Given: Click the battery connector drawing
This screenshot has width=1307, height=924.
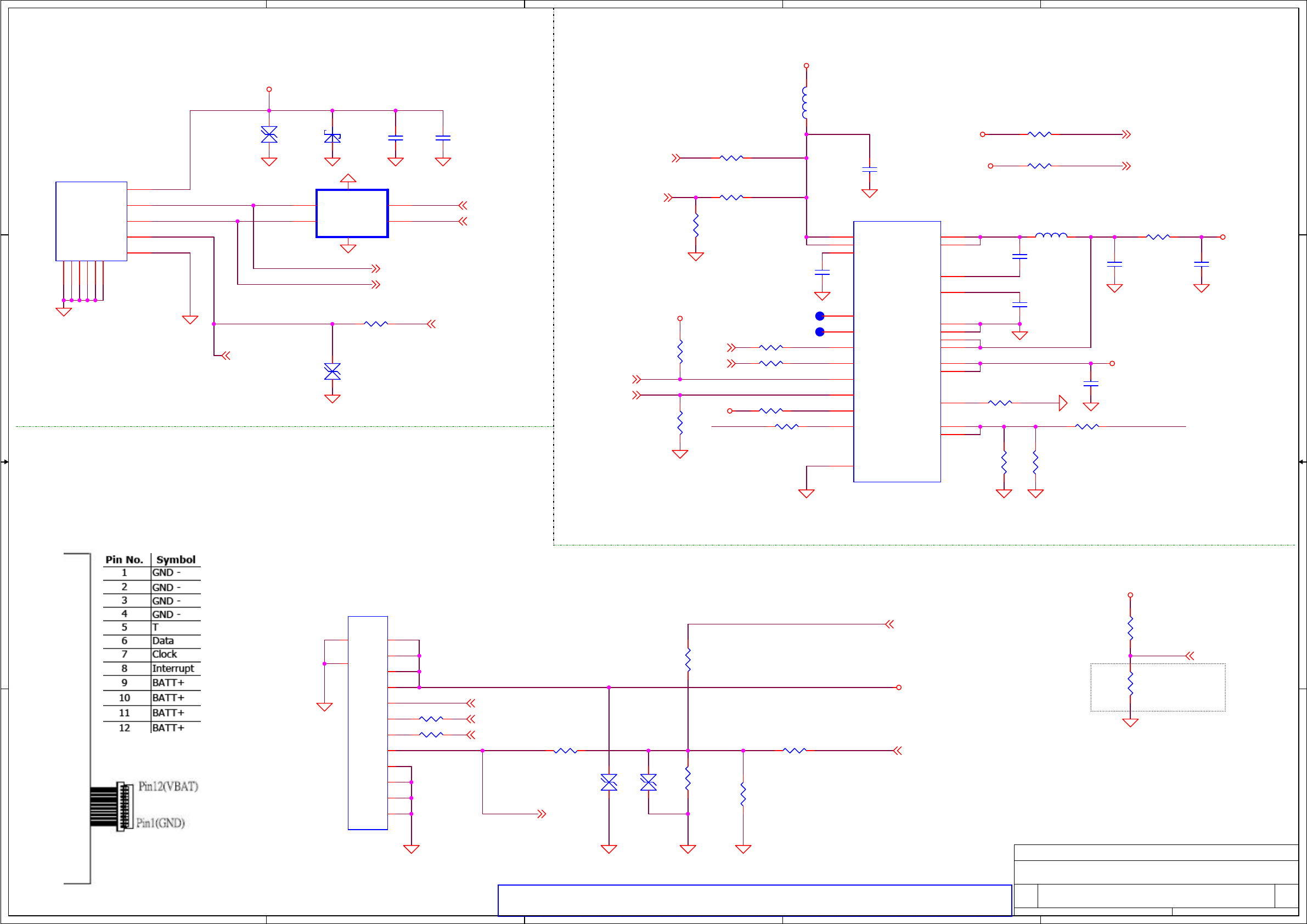Looking at the screenshot, I should (x=111, y=806).
